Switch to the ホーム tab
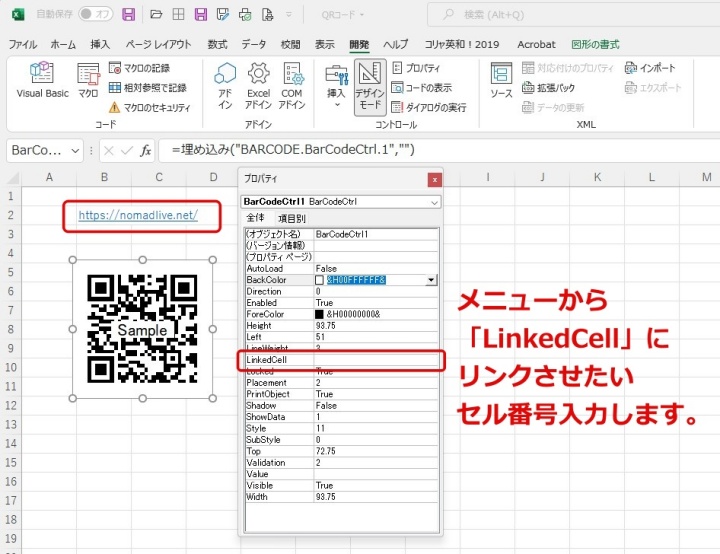The width and height of the screenshot is (720, 554). point(63,45)
